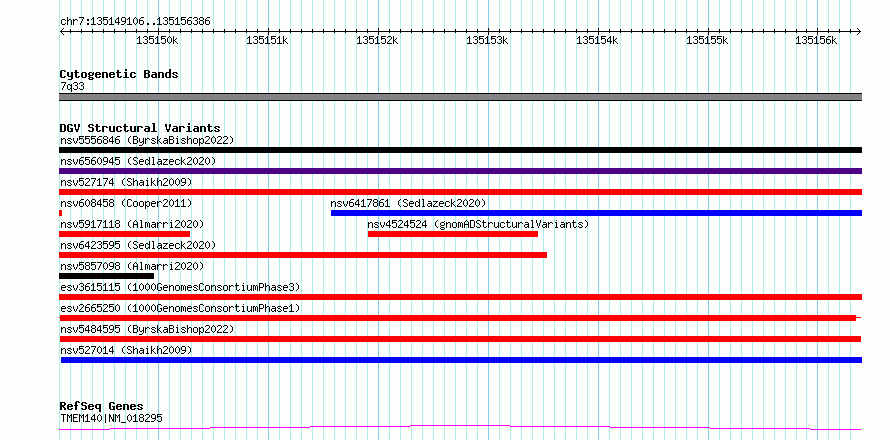The width and height of the screenshot is (890, 440).
Task: Click the 135154k ruler tick label
Action: click(598, 41)
